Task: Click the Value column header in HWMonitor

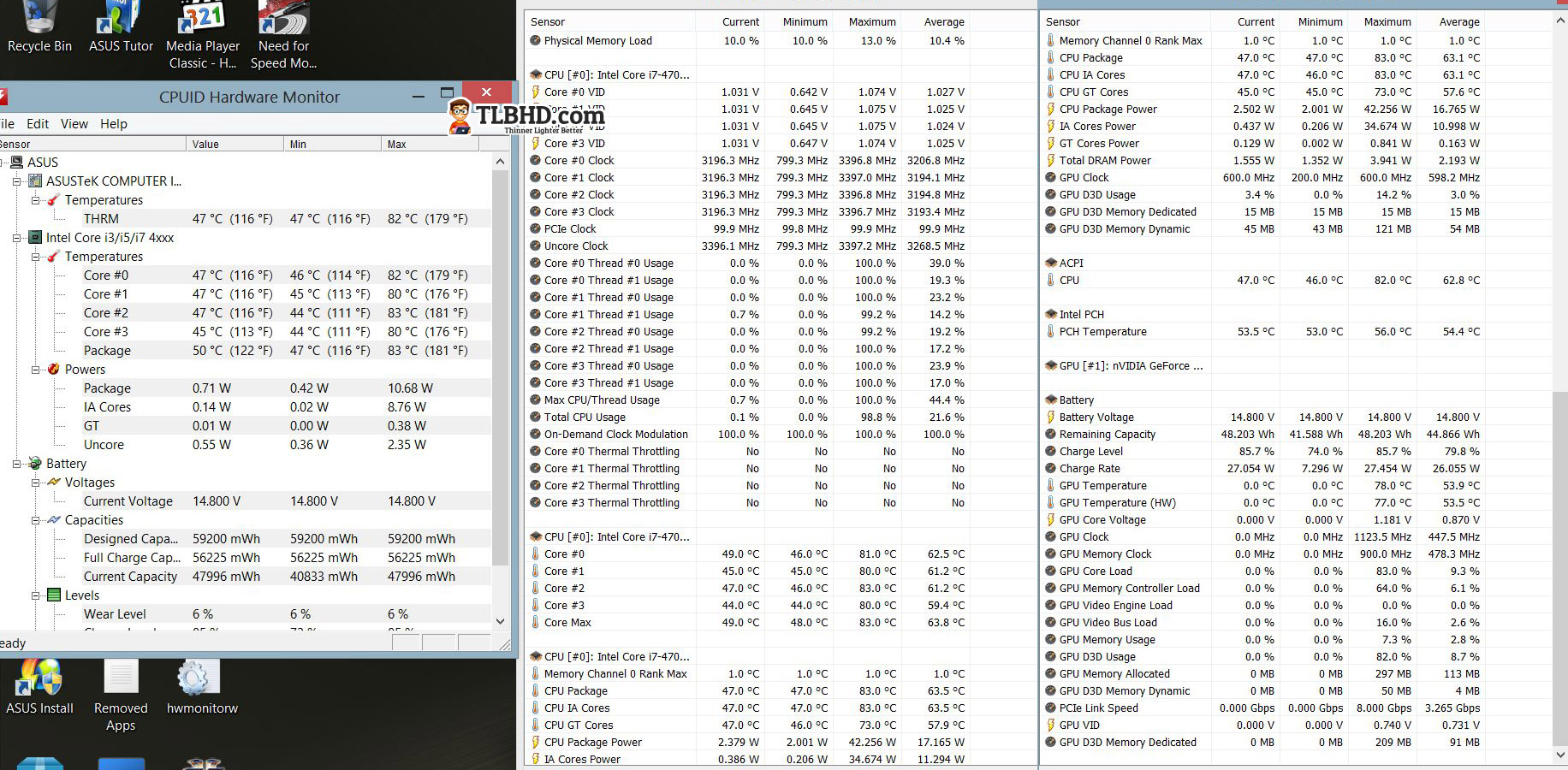Action: (235, 144)
